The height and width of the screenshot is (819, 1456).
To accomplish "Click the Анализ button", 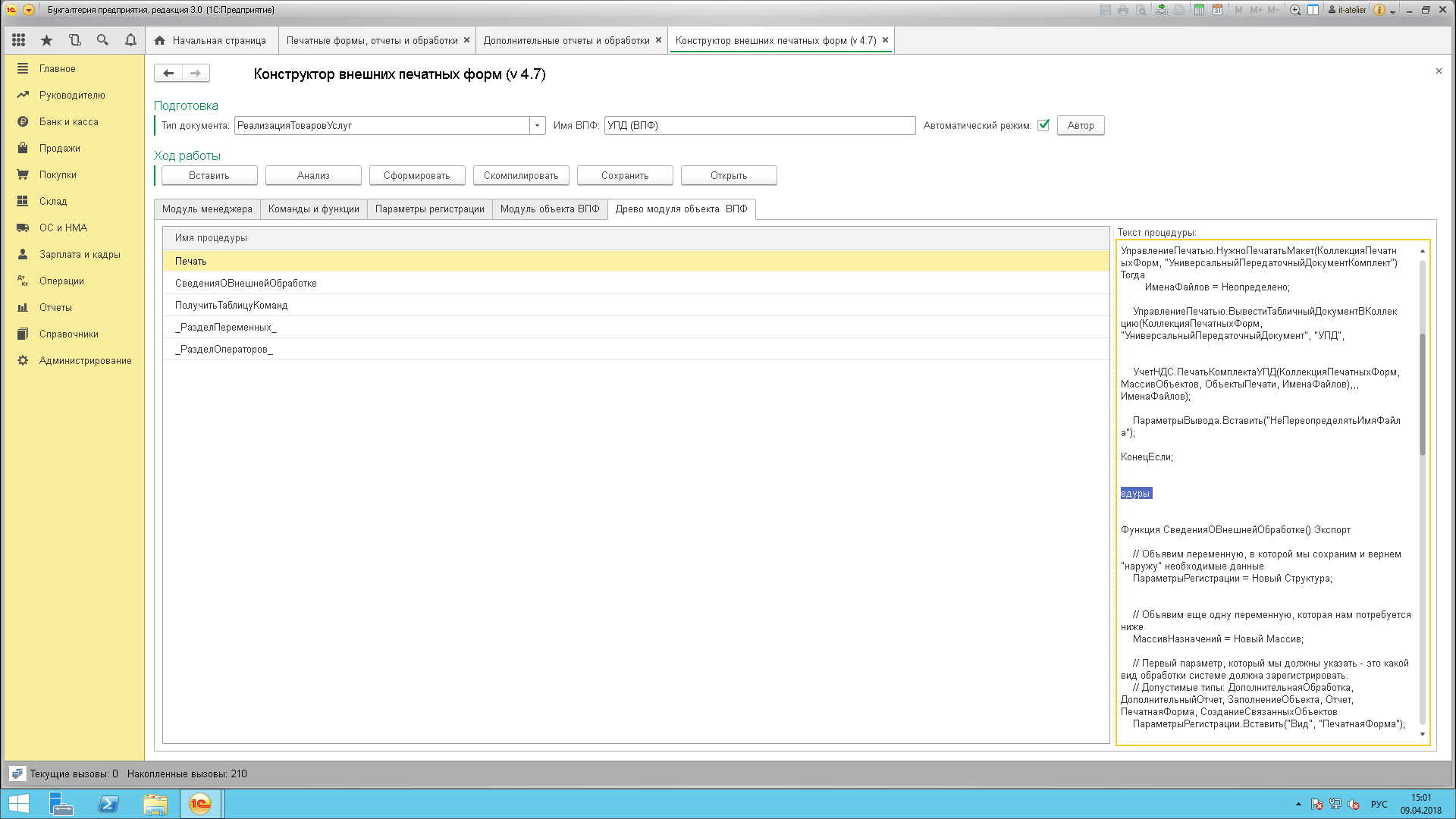I will point(313,175).
